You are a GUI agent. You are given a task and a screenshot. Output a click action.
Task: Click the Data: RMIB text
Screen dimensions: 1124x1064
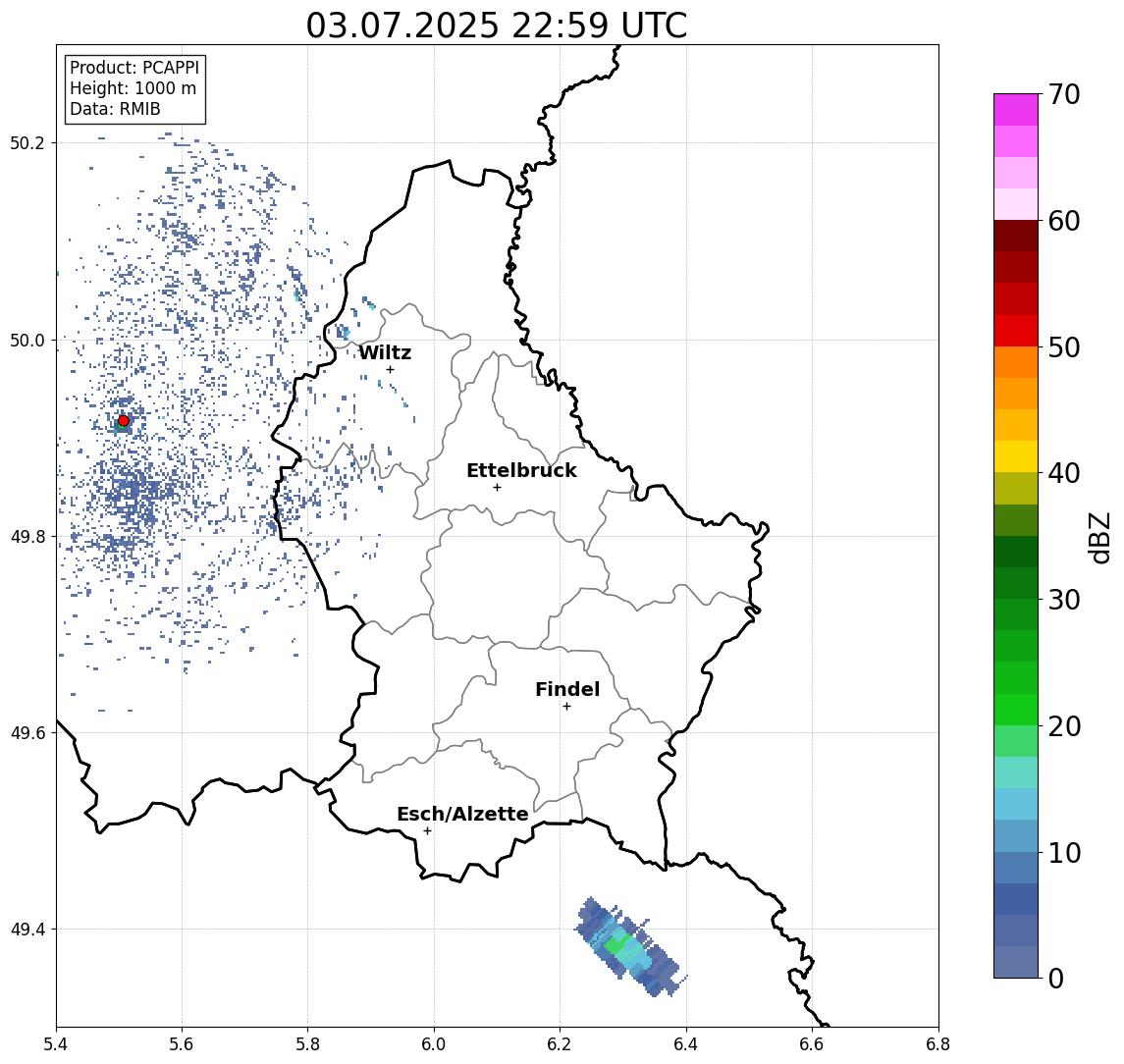115,109
